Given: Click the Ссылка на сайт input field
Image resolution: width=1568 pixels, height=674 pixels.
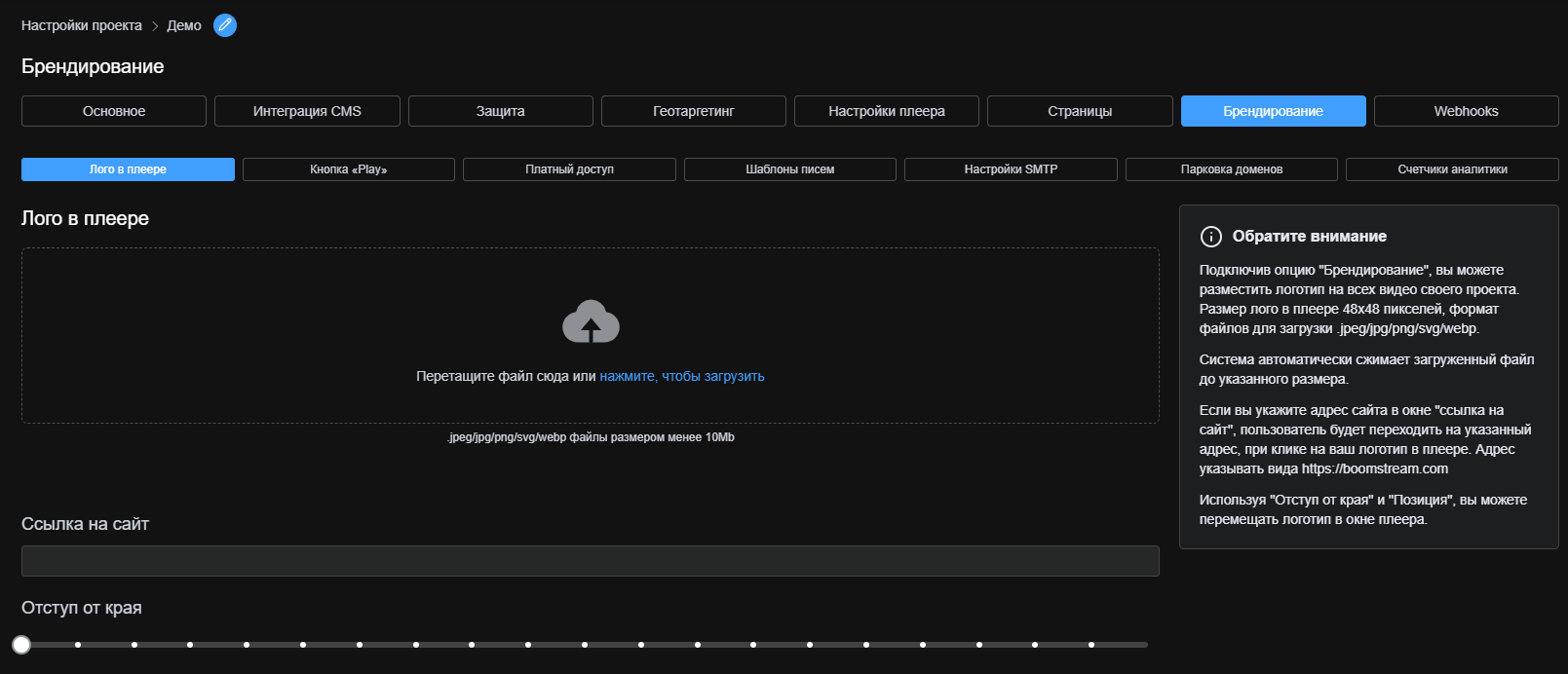Looking at the screenshot, I should [591, 561].
